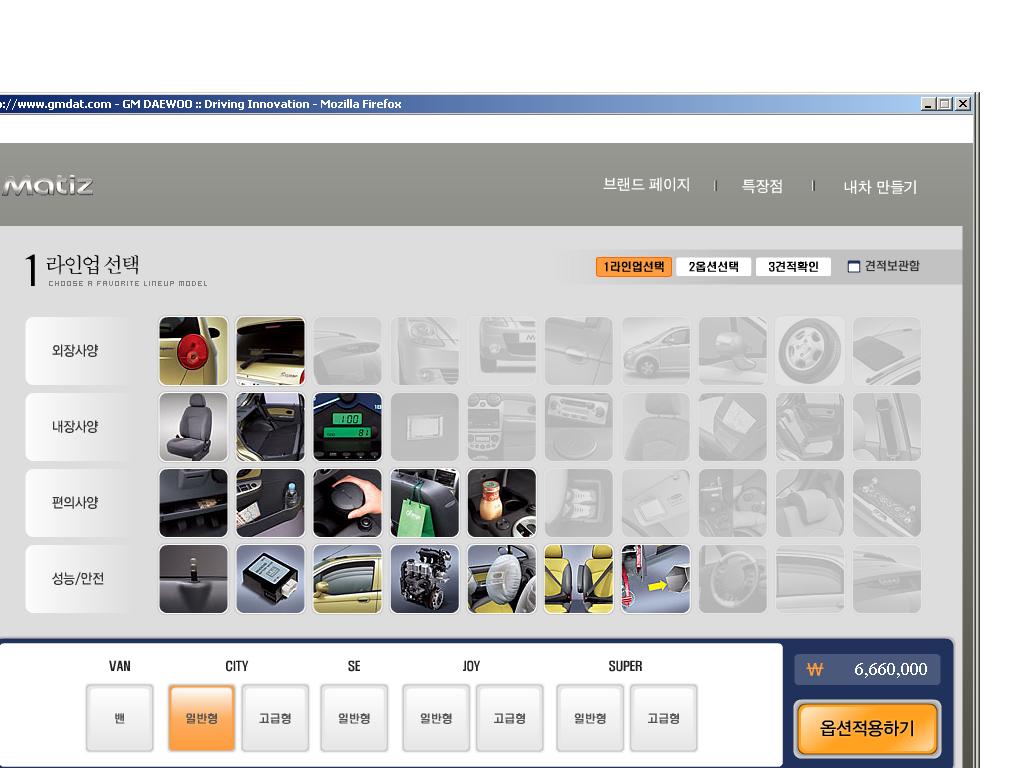Screen dimensions: 1024x768
Task: Pick the JOY 고급형 trim
Action: (509, 718)
